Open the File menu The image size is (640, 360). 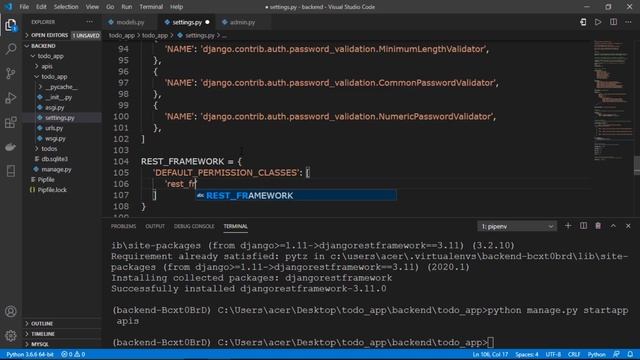[x=24, y=7]
